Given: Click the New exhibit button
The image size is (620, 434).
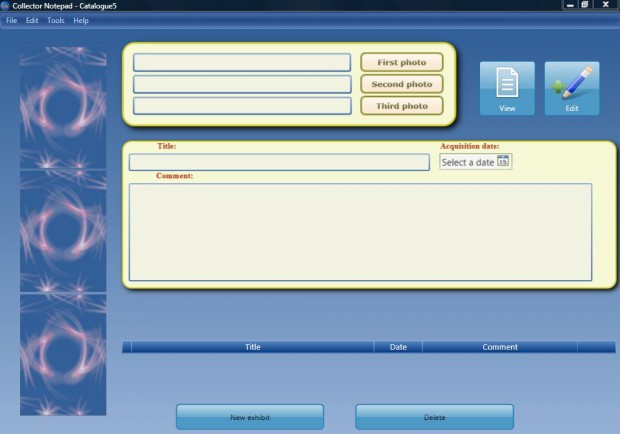Looking at the screenshot, I should pyautogui.click(x=250, y=417).
